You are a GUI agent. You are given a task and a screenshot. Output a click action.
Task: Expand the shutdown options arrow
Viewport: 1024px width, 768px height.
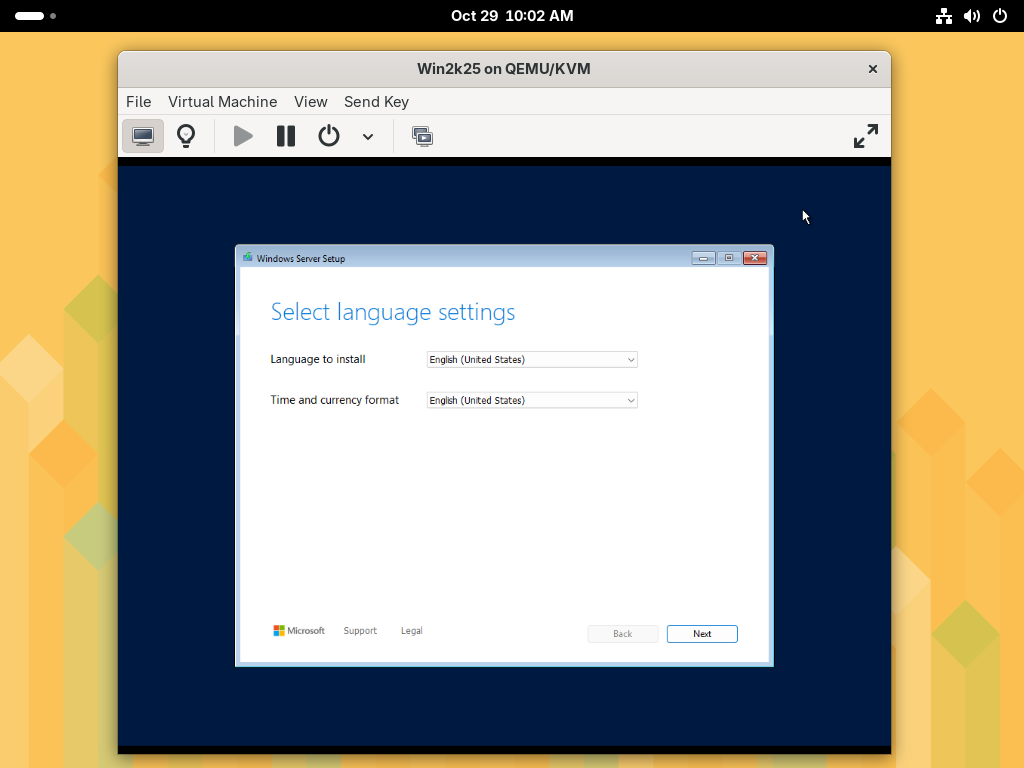coord(368,137)
